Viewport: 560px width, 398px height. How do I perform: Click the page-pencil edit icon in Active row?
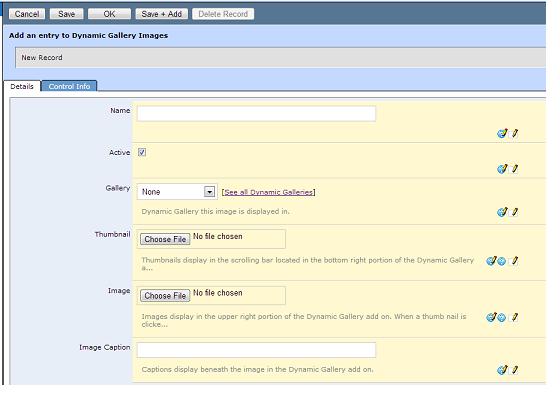514,169
